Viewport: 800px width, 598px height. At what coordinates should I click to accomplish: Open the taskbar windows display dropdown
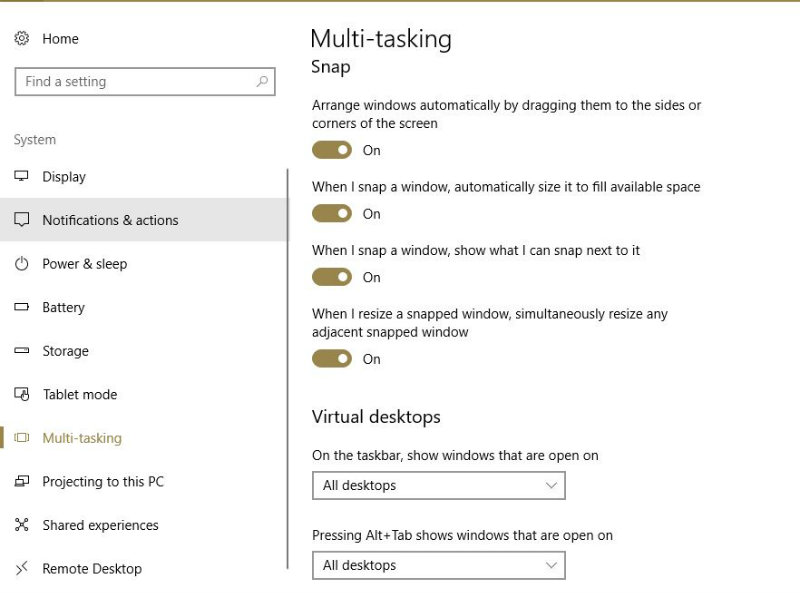tap(438, 485)
